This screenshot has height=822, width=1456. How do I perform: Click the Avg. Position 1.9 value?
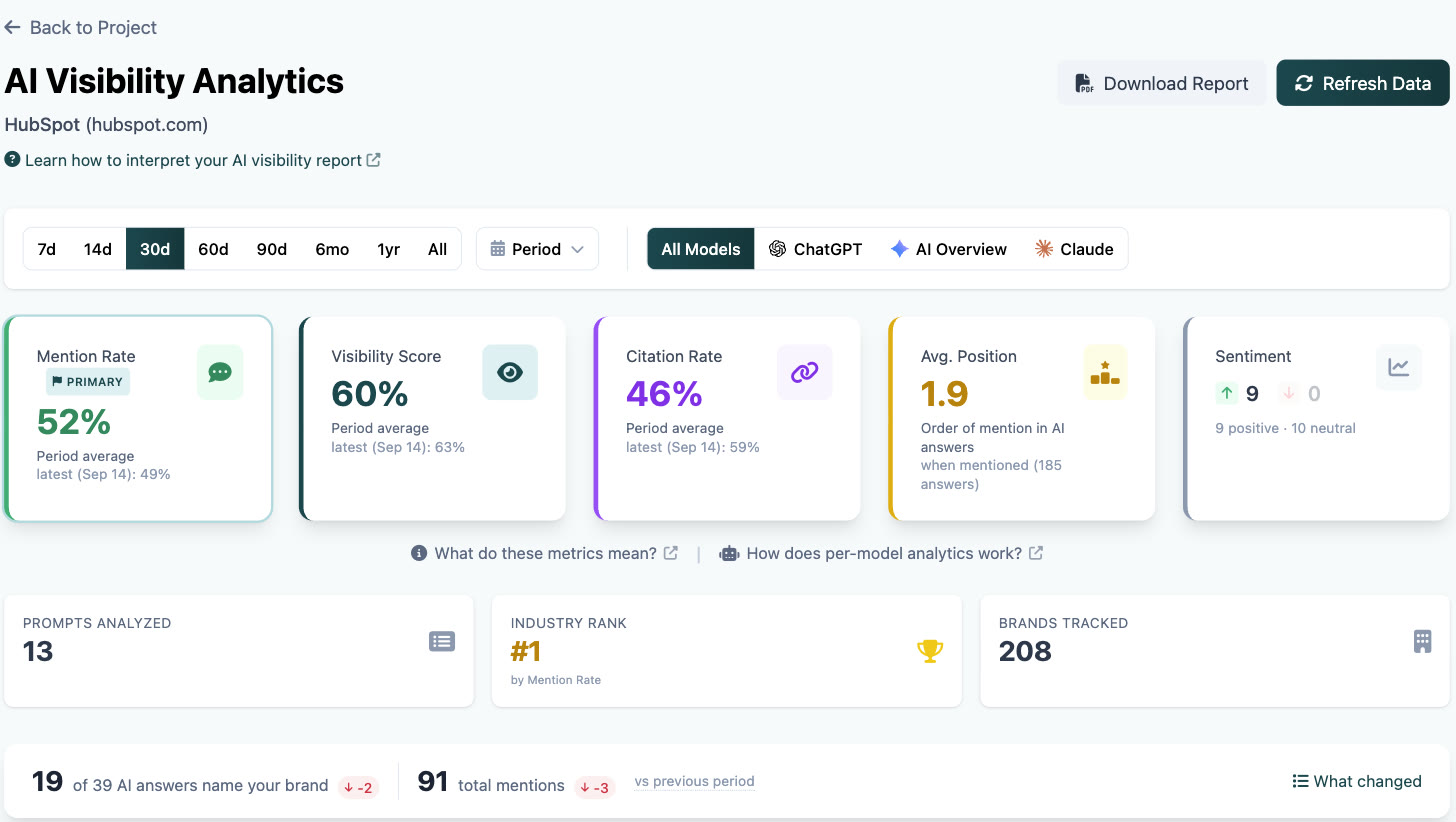click(944, 394)
